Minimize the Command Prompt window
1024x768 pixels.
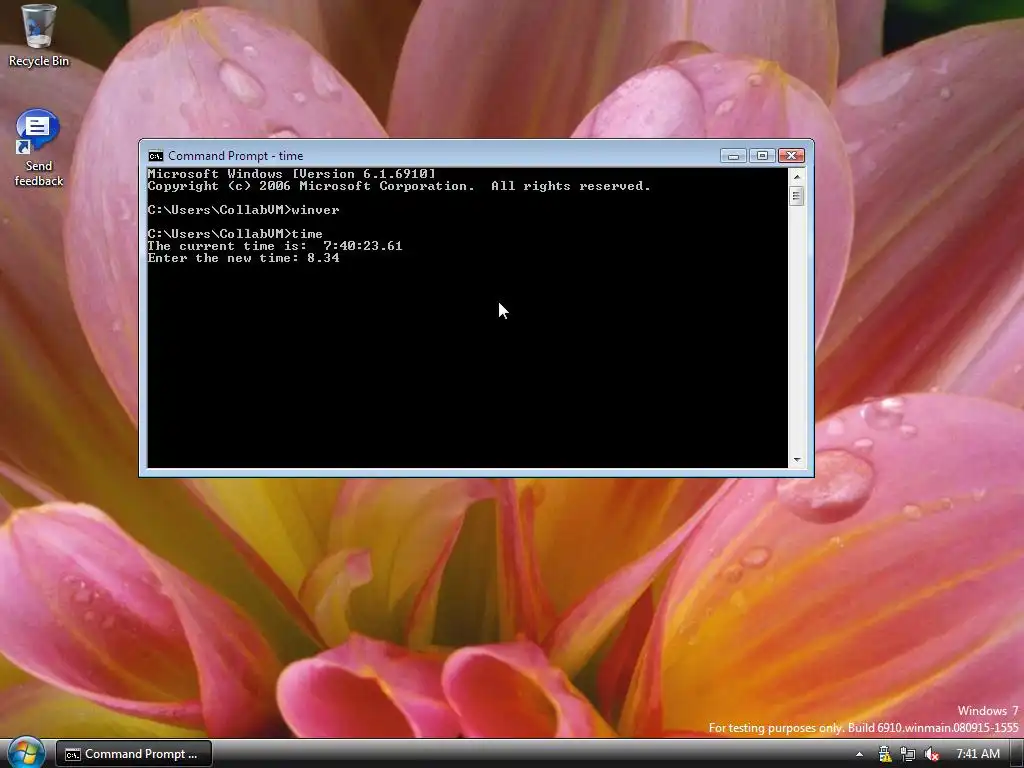coord(733,155)
